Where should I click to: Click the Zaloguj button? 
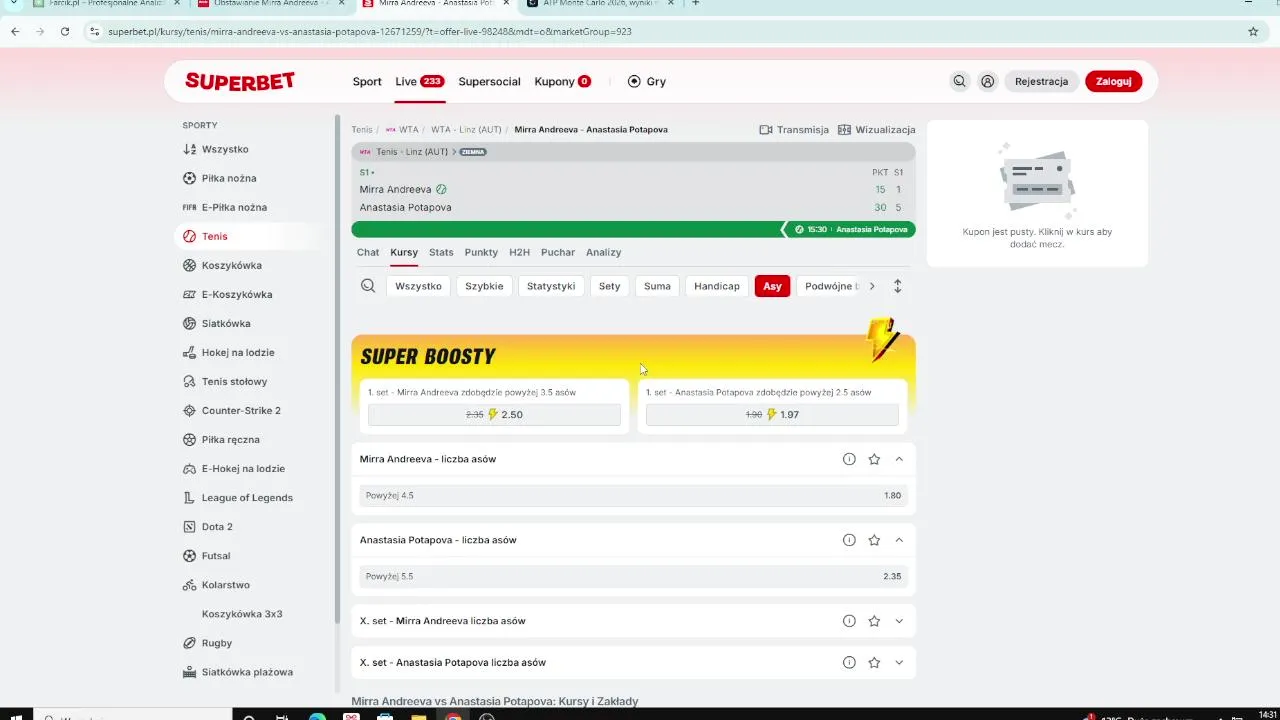pyautogui.click(x=1113, y=82)
